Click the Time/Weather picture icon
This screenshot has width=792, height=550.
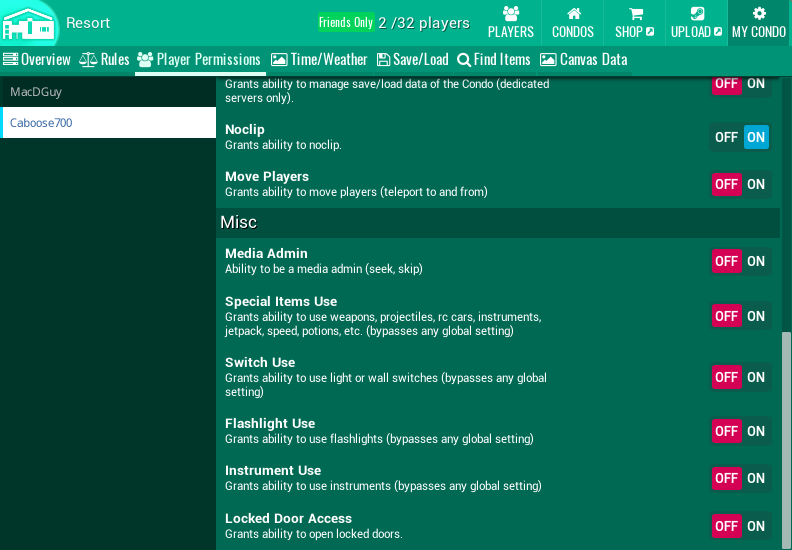(279, 60)
